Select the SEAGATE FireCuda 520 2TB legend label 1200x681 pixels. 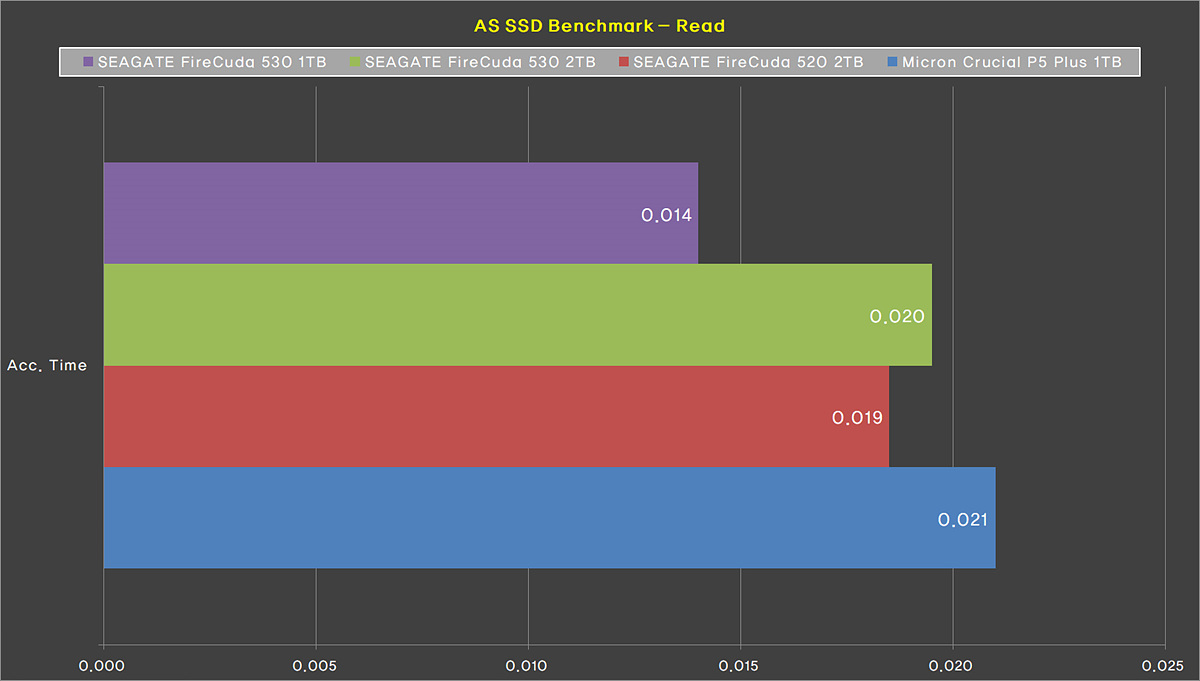(749, 62)
